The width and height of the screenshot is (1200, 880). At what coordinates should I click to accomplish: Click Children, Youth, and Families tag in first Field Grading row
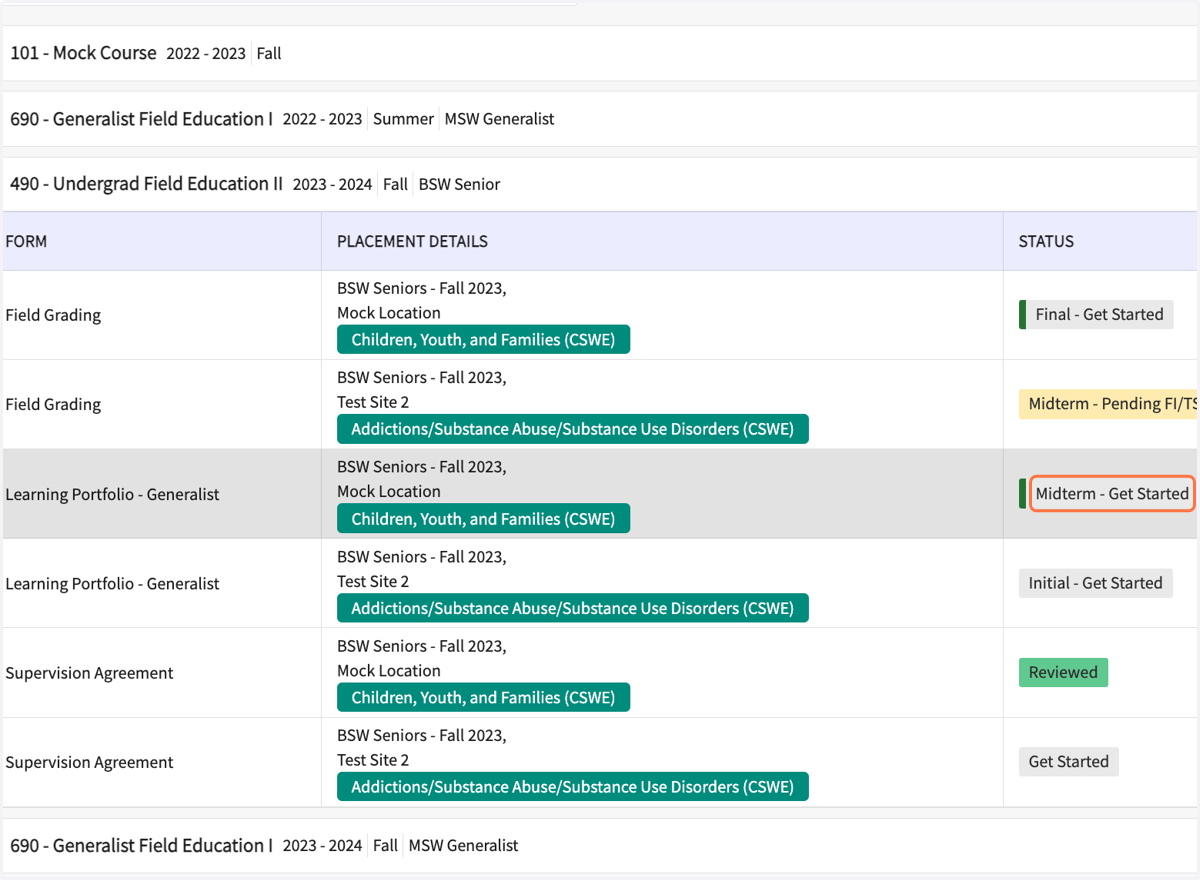pyautogui.click(x=483, y=340)
